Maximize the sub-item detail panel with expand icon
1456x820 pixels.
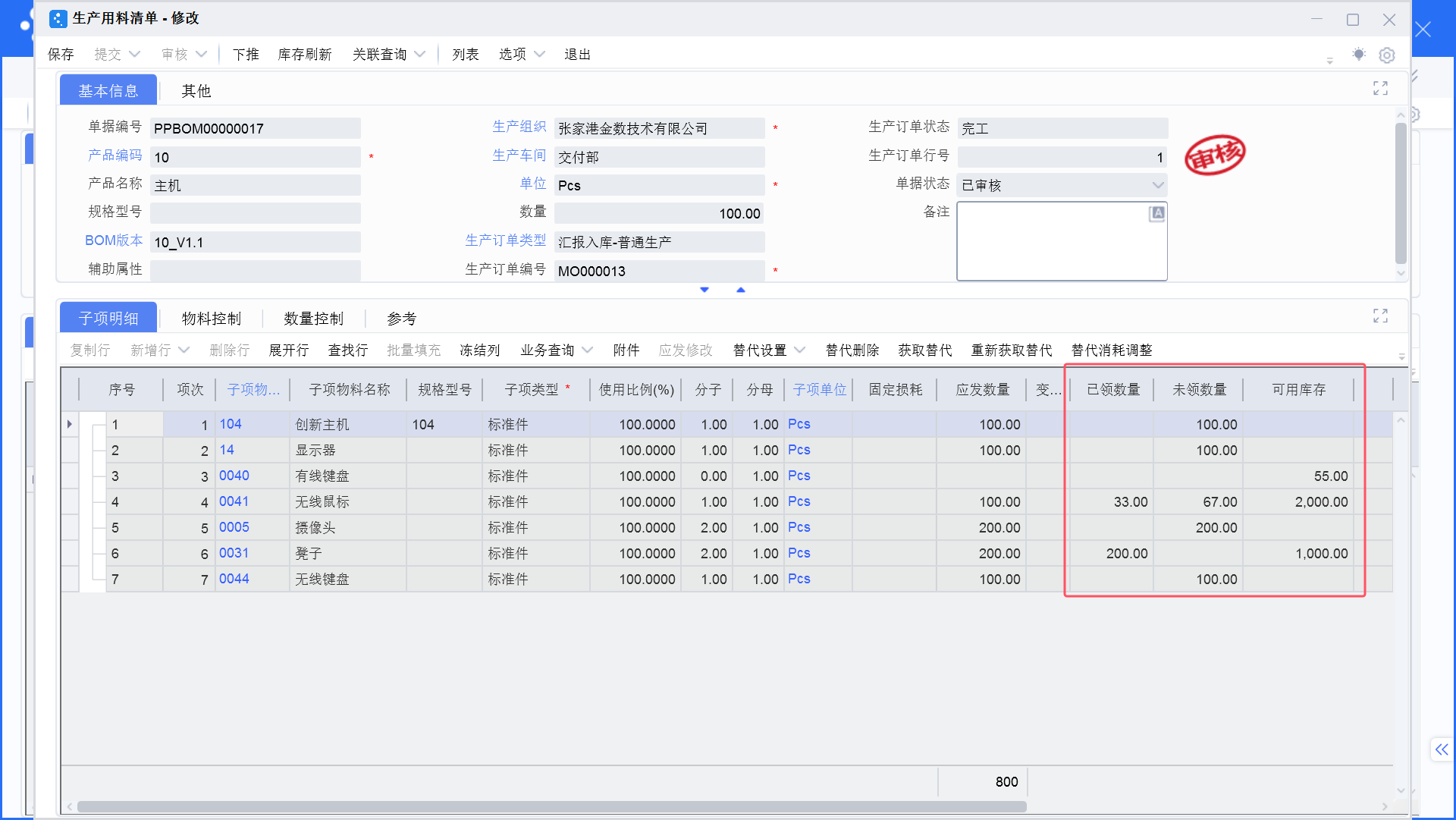[x=1380, y=316]
